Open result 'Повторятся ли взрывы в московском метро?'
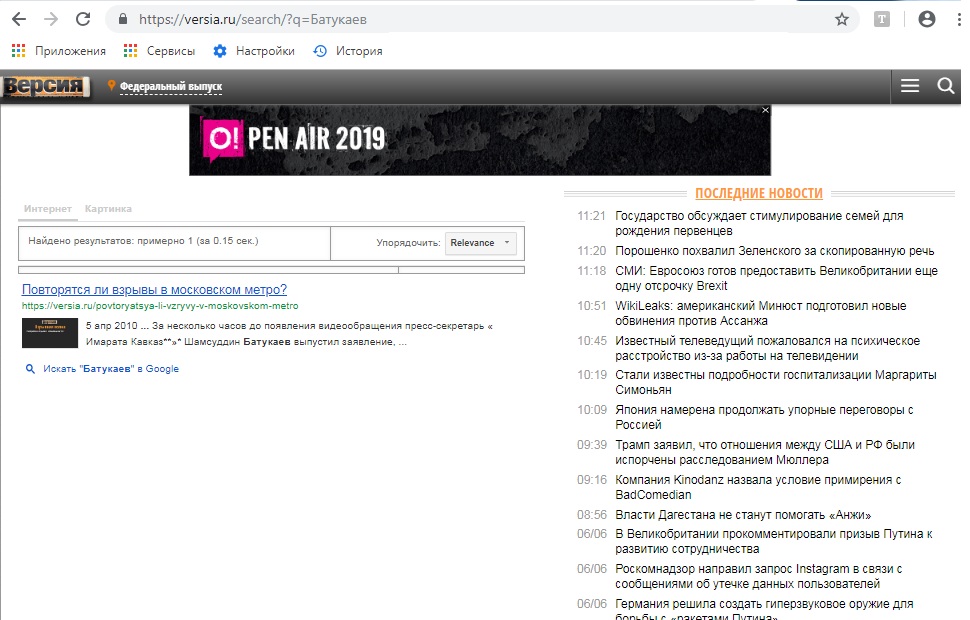This screenshot has height=620, width=970. pyautogui.click(x=154, y=290)
